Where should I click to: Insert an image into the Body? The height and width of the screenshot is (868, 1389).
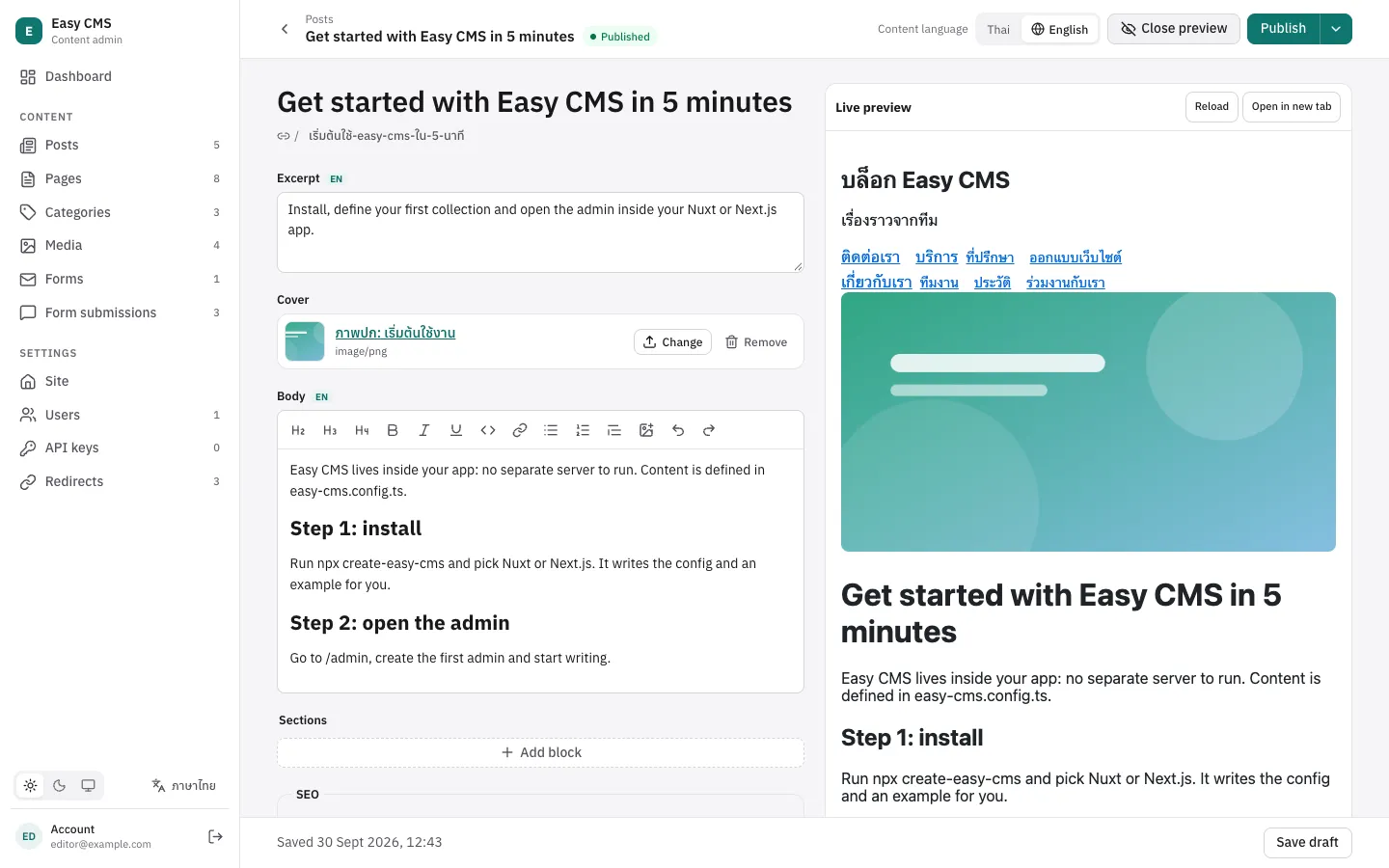646,430
